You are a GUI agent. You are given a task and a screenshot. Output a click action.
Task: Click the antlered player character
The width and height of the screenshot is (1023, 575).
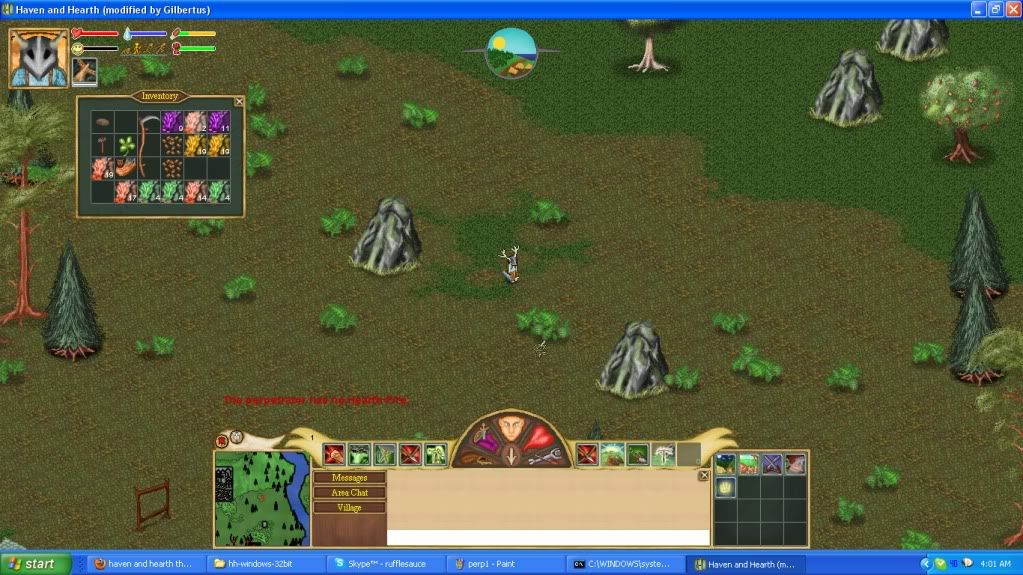click(x=511, y=264)
